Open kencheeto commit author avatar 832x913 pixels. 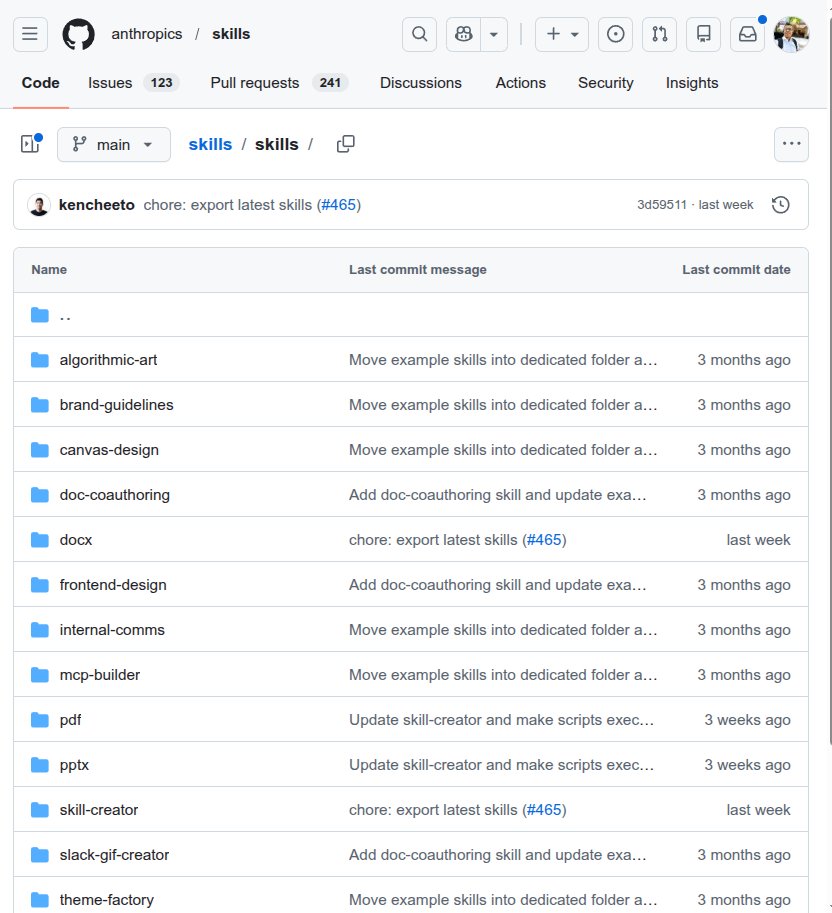39,205
